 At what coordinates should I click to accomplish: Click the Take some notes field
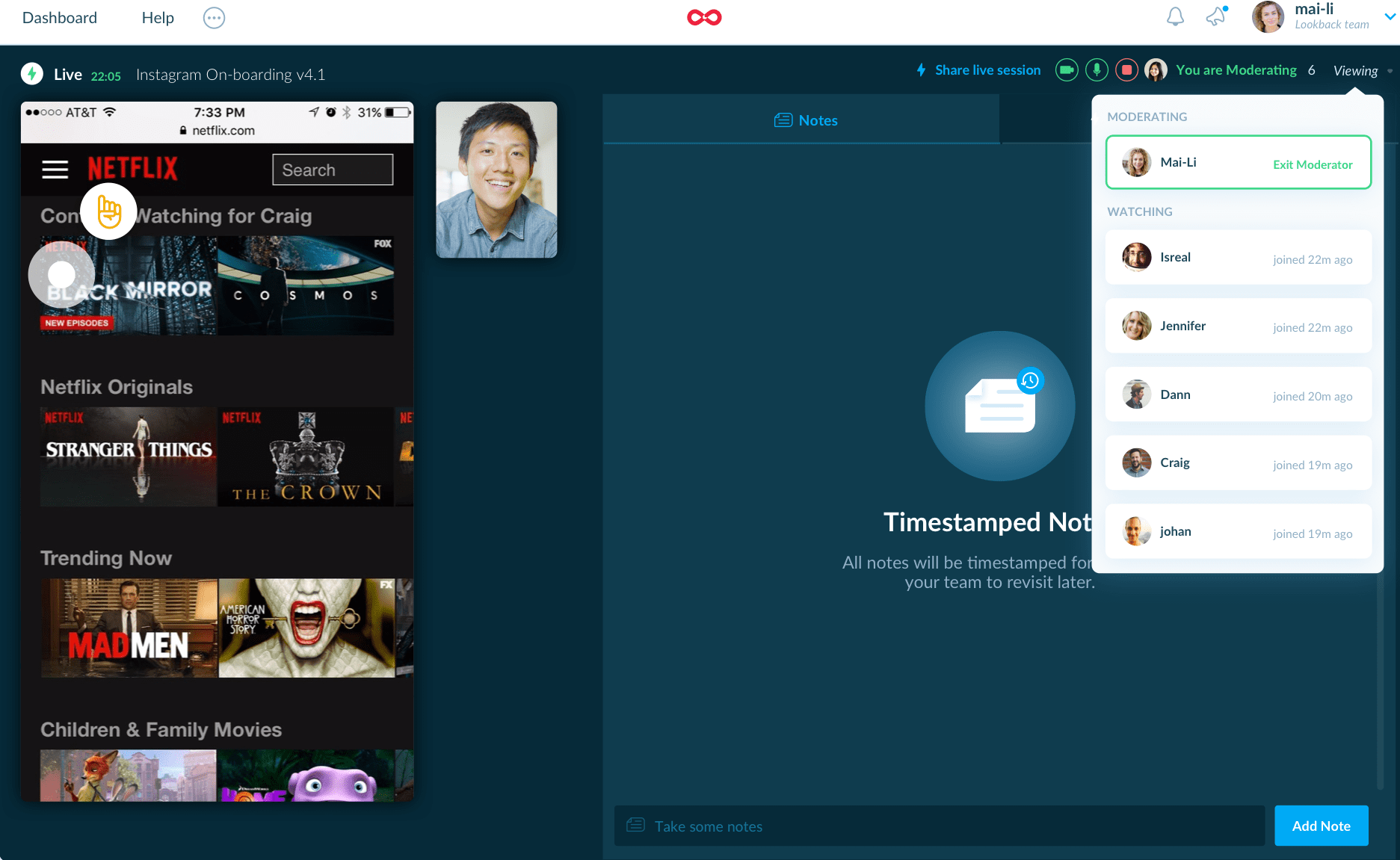[939, 826]
